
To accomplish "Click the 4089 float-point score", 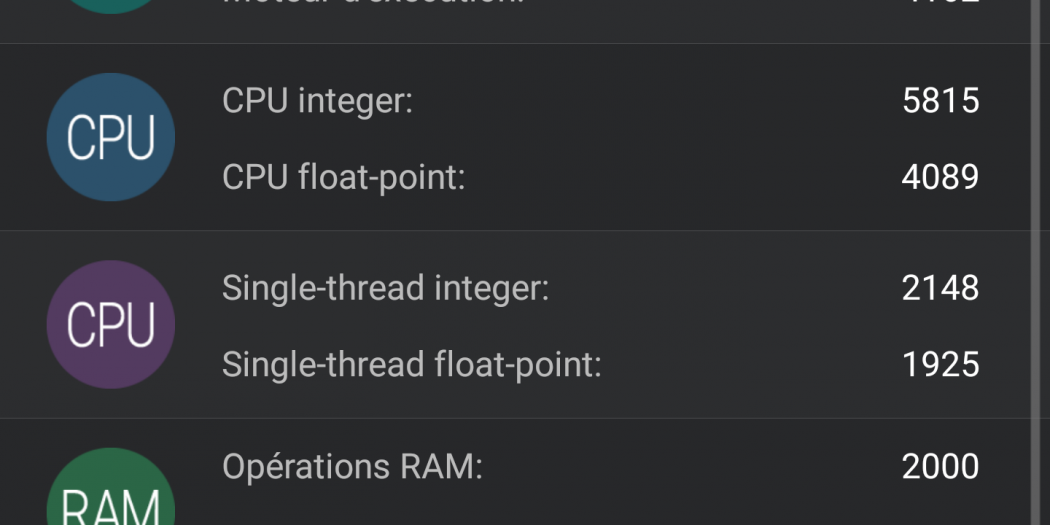I will 940,177.
